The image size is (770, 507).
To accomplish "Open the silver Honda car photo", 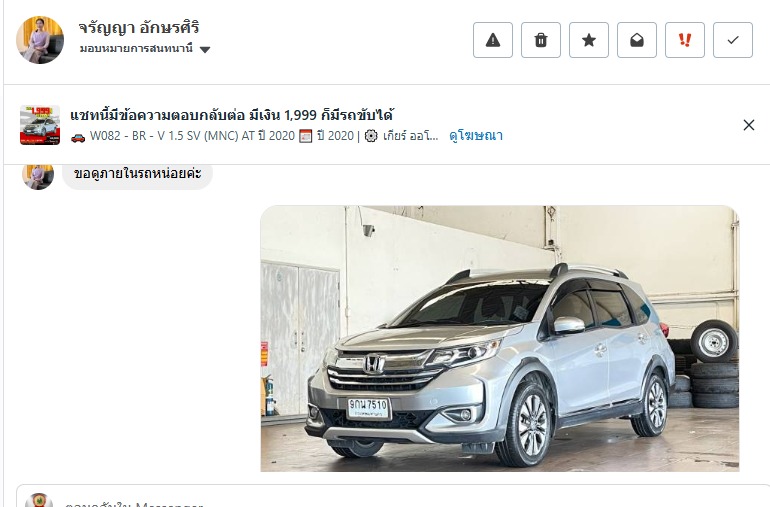I will (499, 338).
